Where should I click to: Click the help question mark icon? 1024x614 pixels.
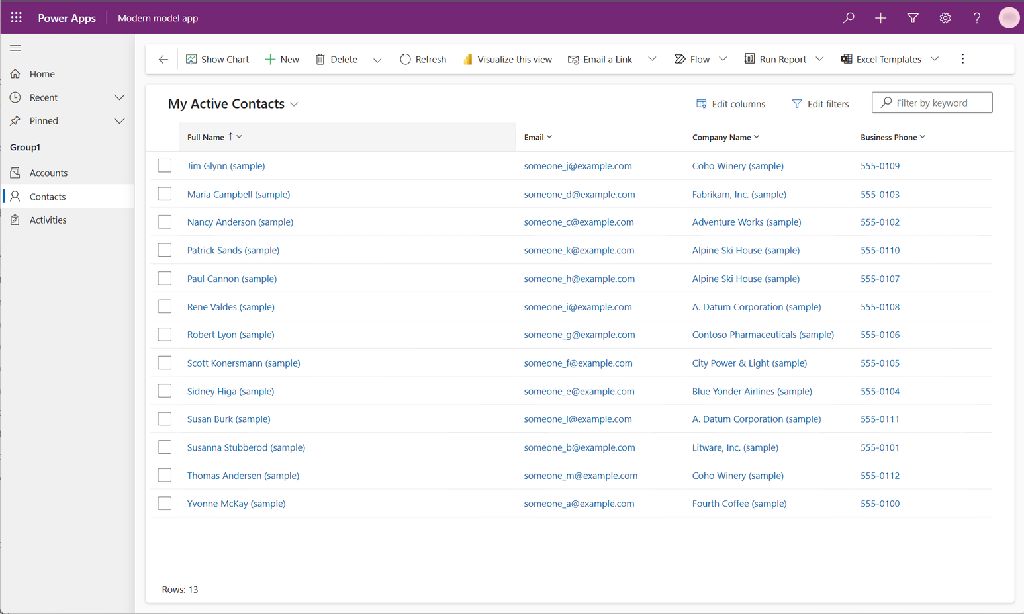click(x=977, y=18)
